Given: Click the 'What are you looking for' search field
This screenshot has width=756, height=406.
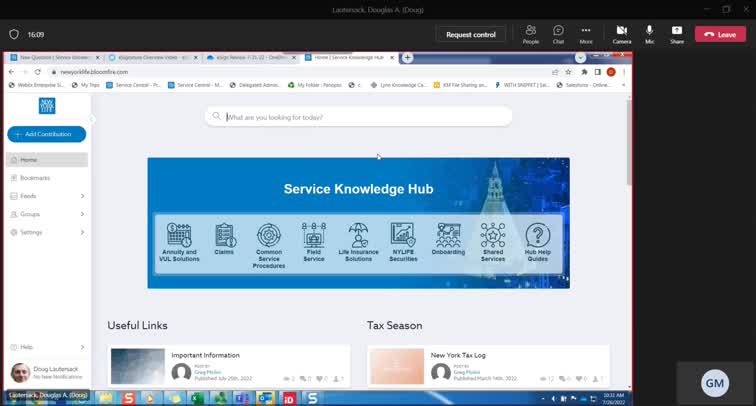Looking at the screenshot, I should click(x=360, y=117).
